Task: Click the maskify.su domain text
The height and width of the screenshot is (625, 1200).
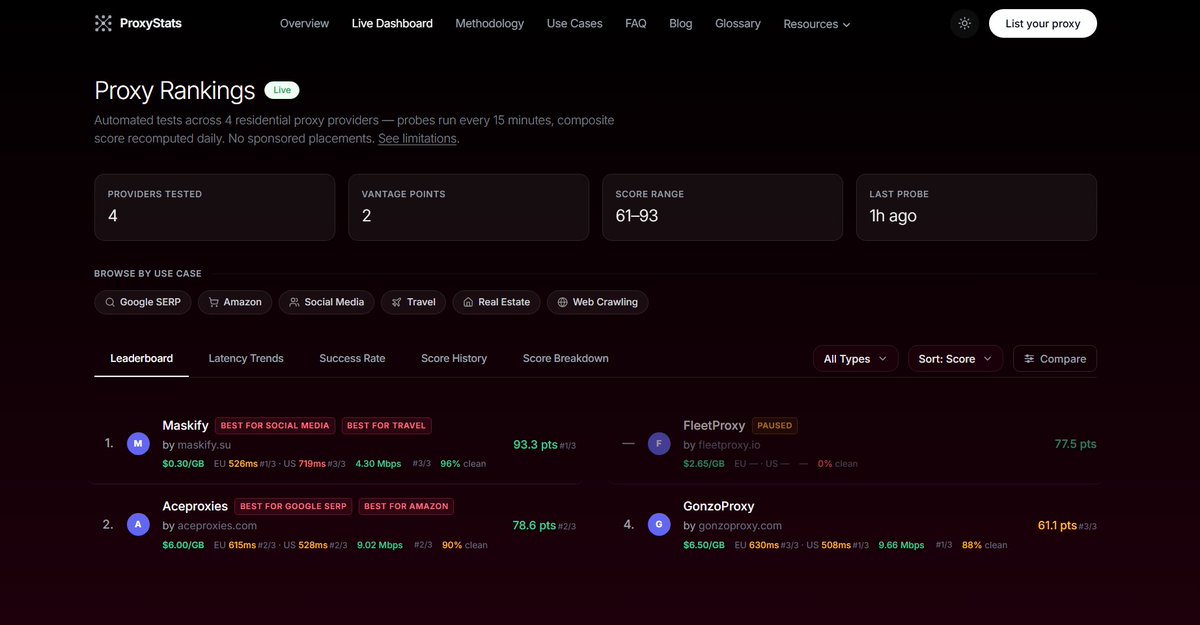Action: (x=205, y=445)
